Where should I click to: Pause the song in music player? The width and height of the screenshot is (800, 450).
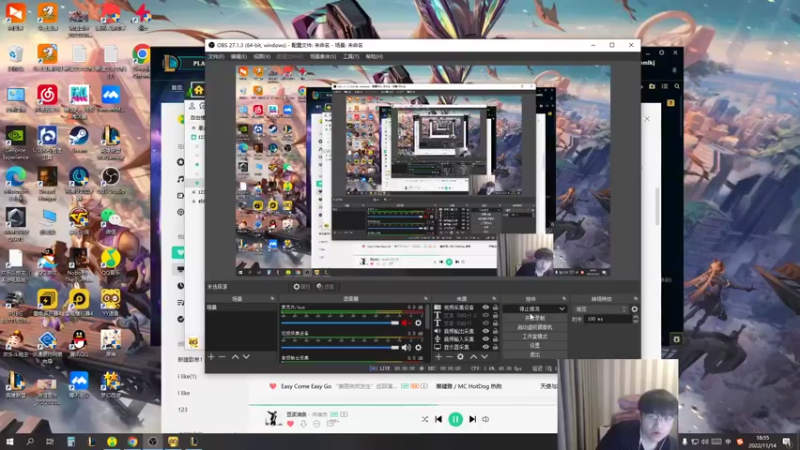click(455, 419)
